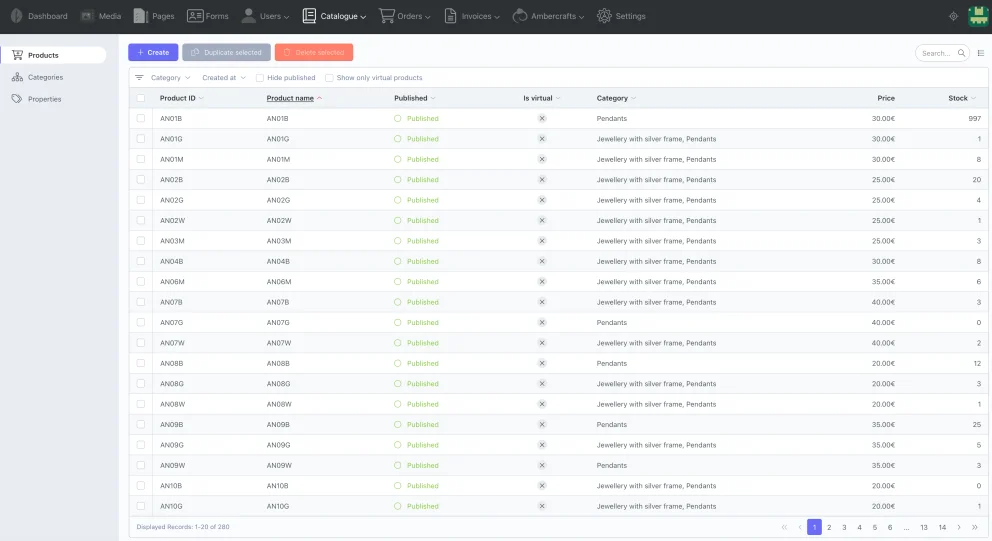Select the checkbox for product AN10G

pos(140,506)
